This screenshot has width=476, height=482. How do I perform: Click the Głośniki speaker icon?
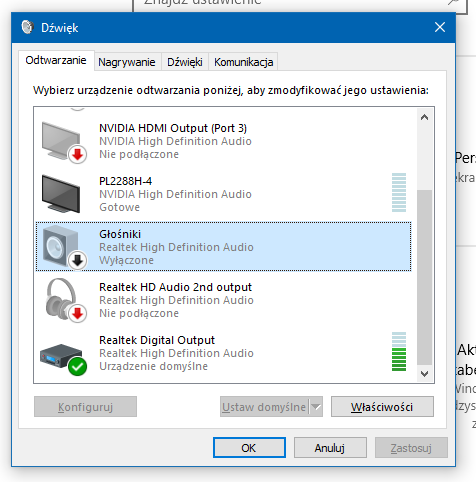pos(64,247)
